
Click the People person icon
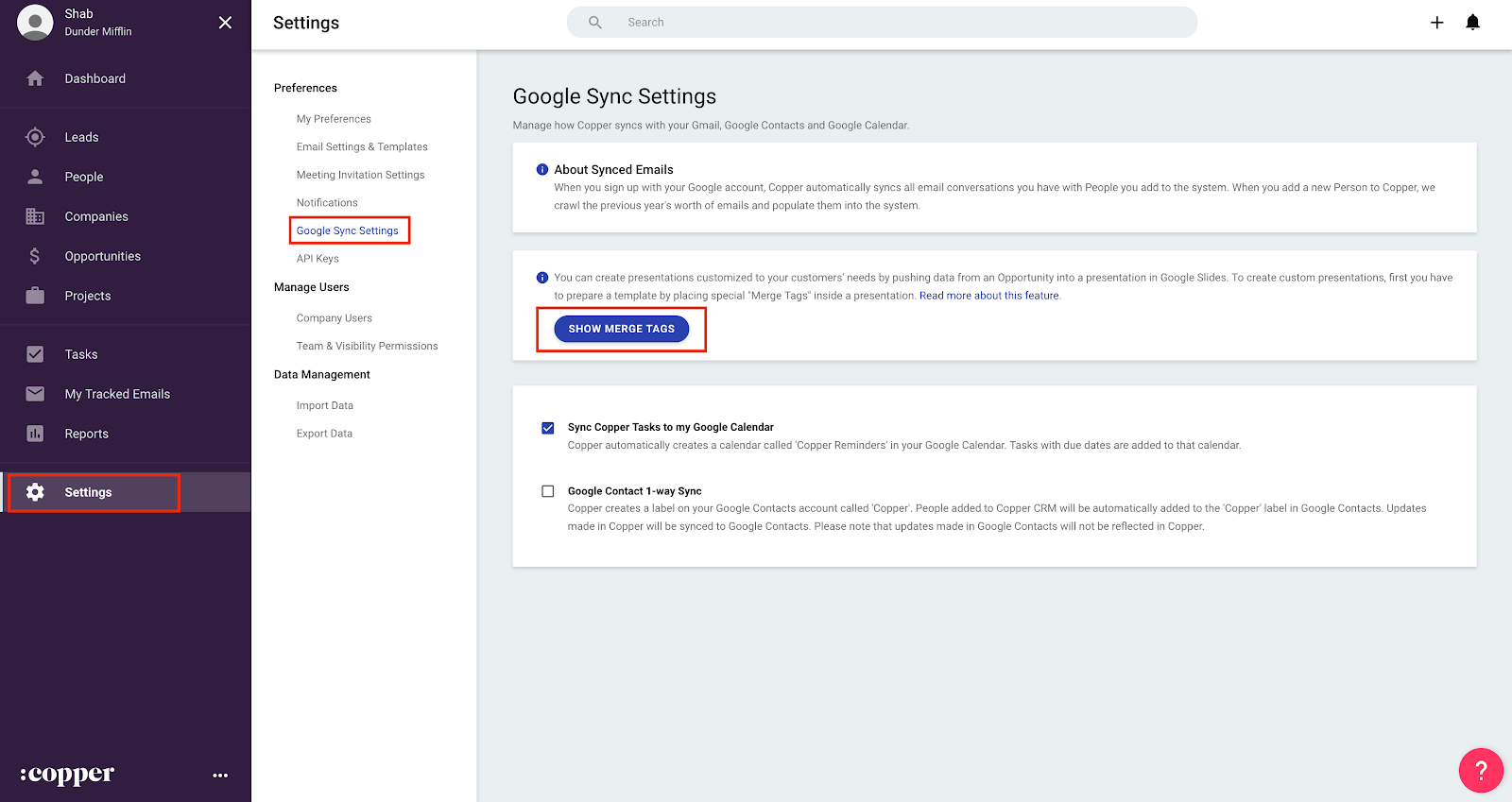[35, 177]
